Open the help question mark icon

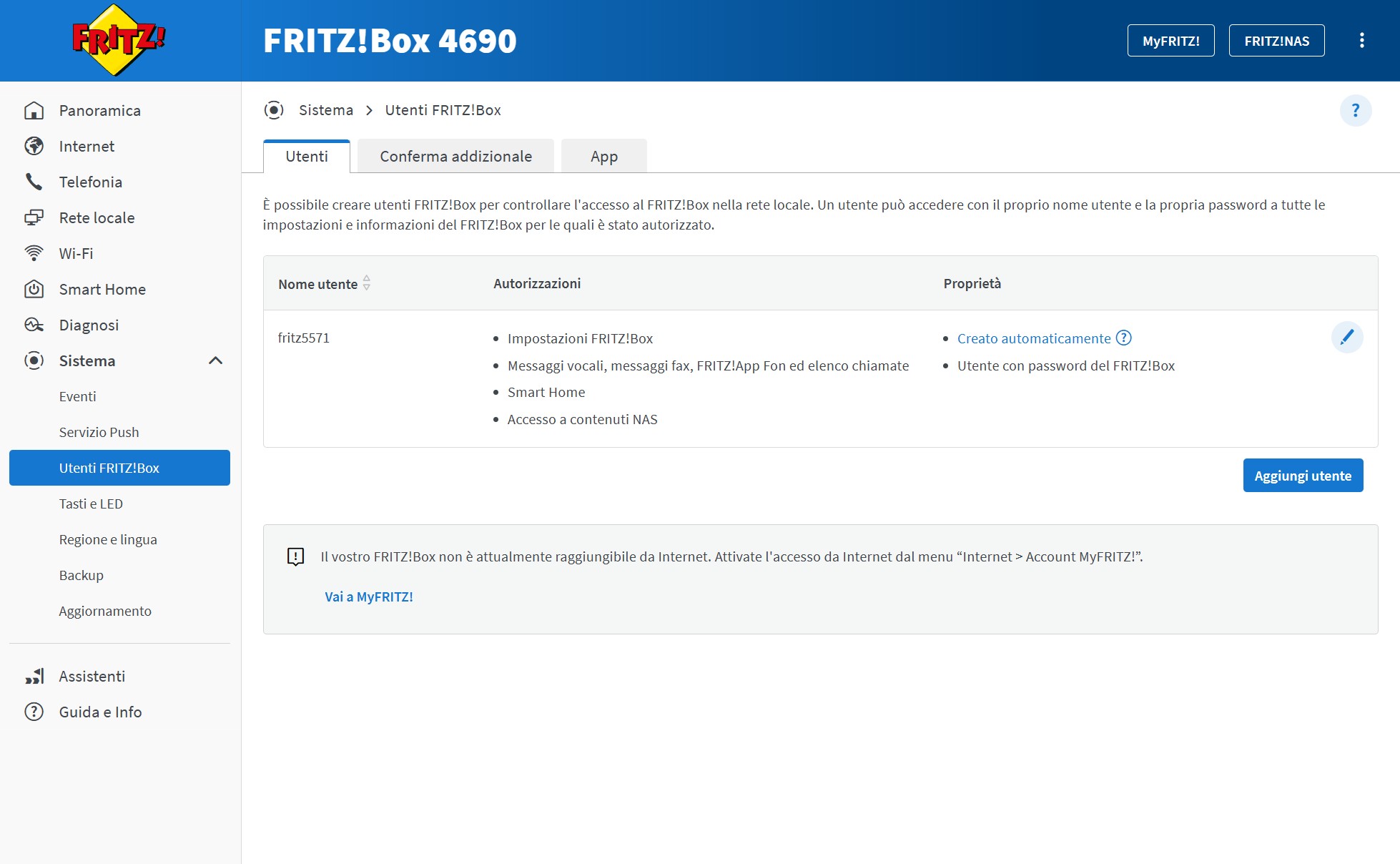coord(1355,111)
